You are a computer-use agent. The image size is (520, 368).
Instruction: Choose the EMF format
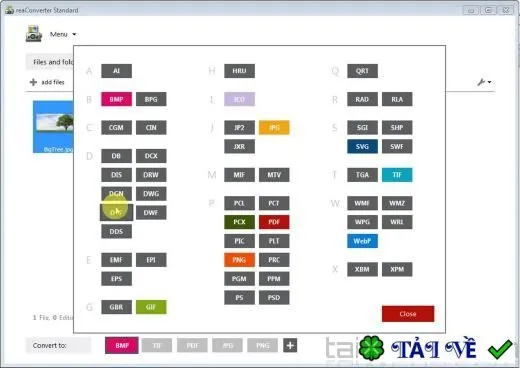(x=116, y=260)
